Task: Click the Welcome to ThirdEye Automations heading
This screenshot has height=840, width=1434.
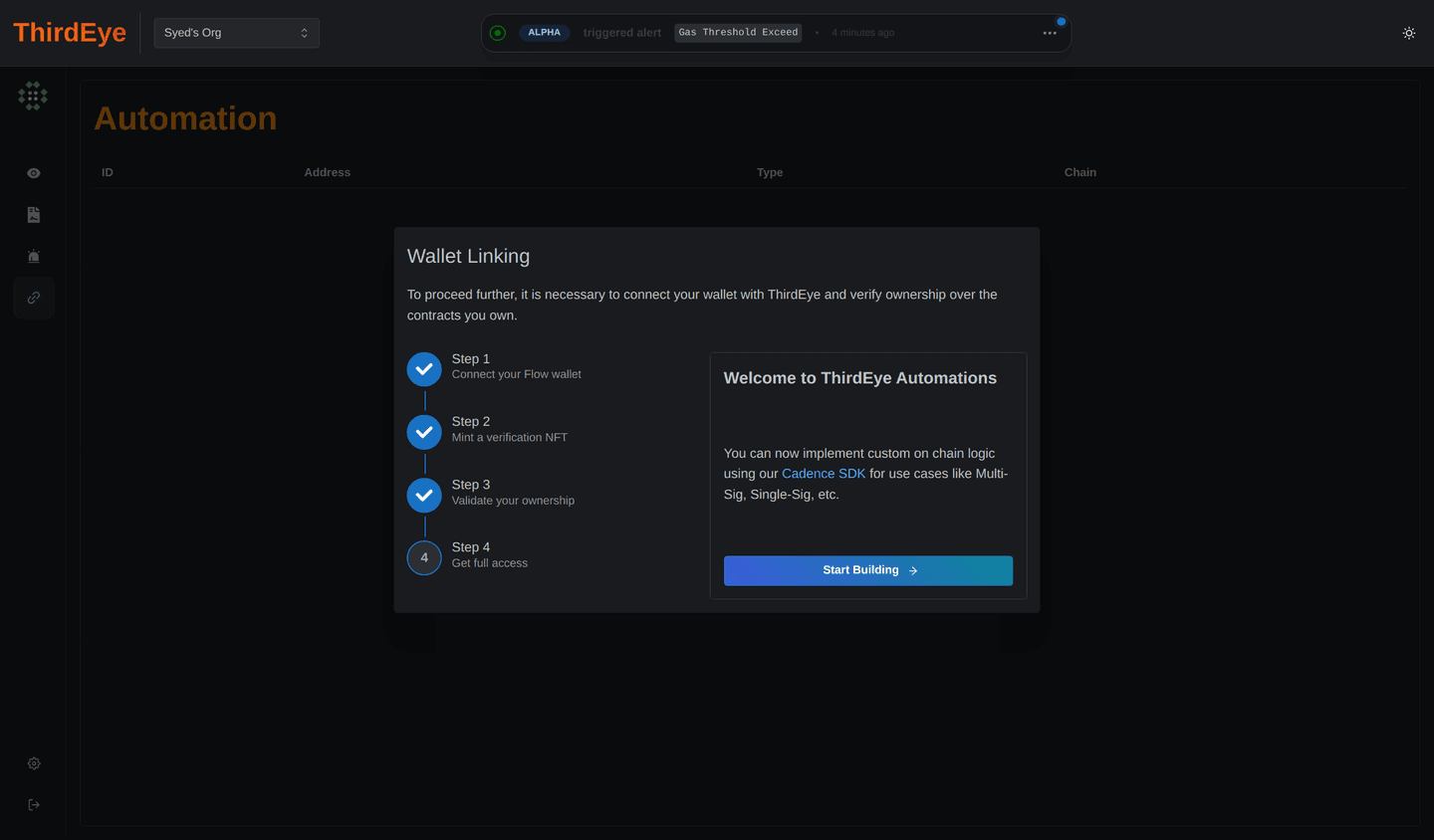Action: tap(860, 378)
